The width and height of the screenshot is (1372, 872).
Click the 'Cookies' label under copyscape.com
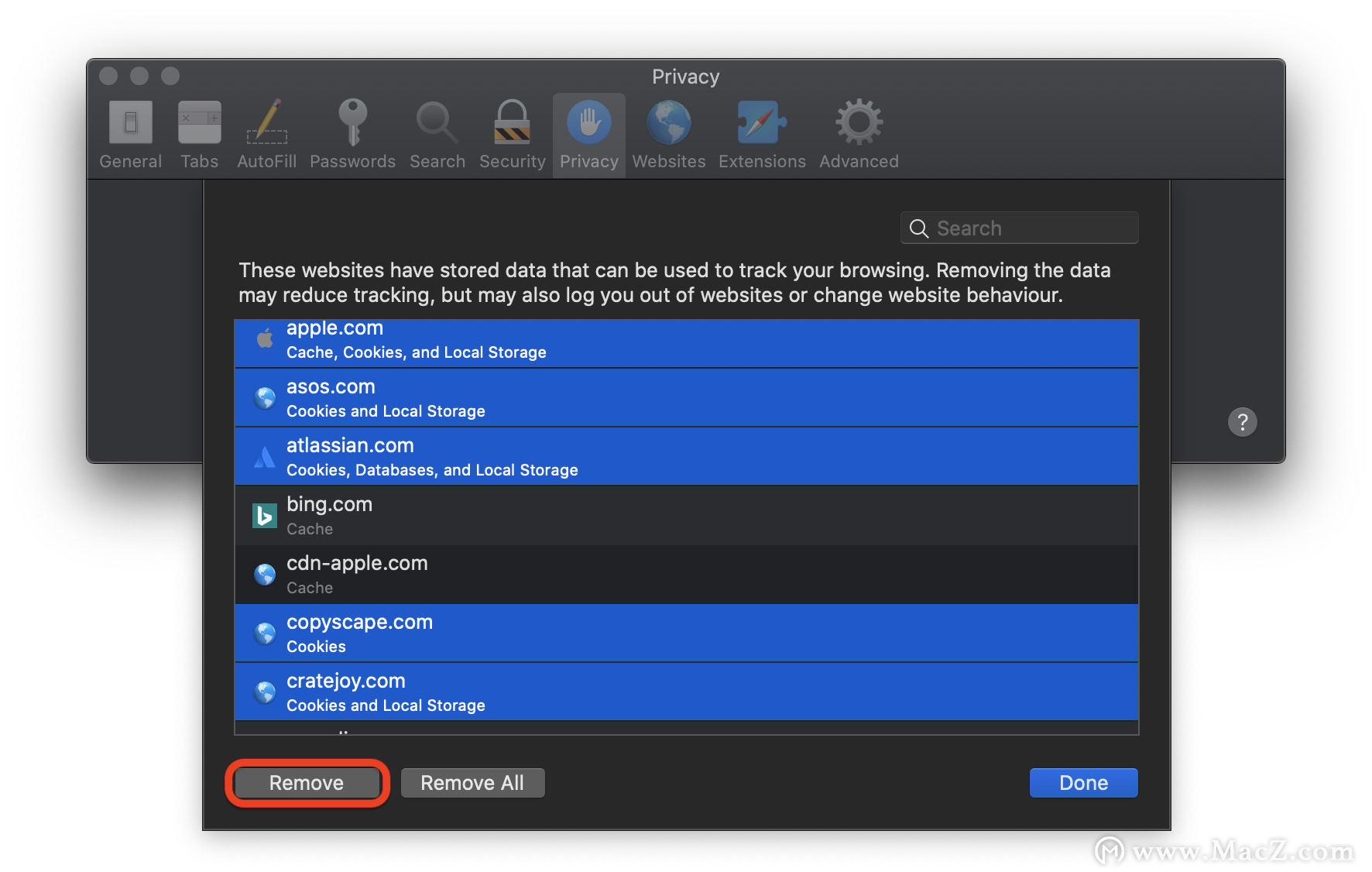[x=316, y=647]
